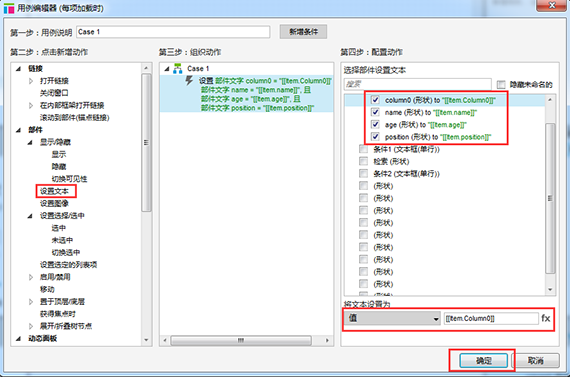570x377 pixels.
Task: Click the action tree's scroll-down arrow
Action: (146, 340)
